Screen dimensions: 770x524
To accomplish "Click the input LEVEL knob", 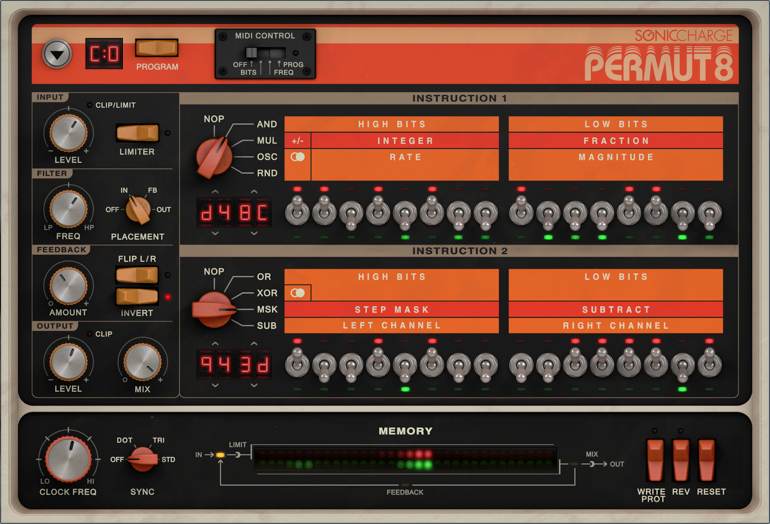I will tap(67, 132).
